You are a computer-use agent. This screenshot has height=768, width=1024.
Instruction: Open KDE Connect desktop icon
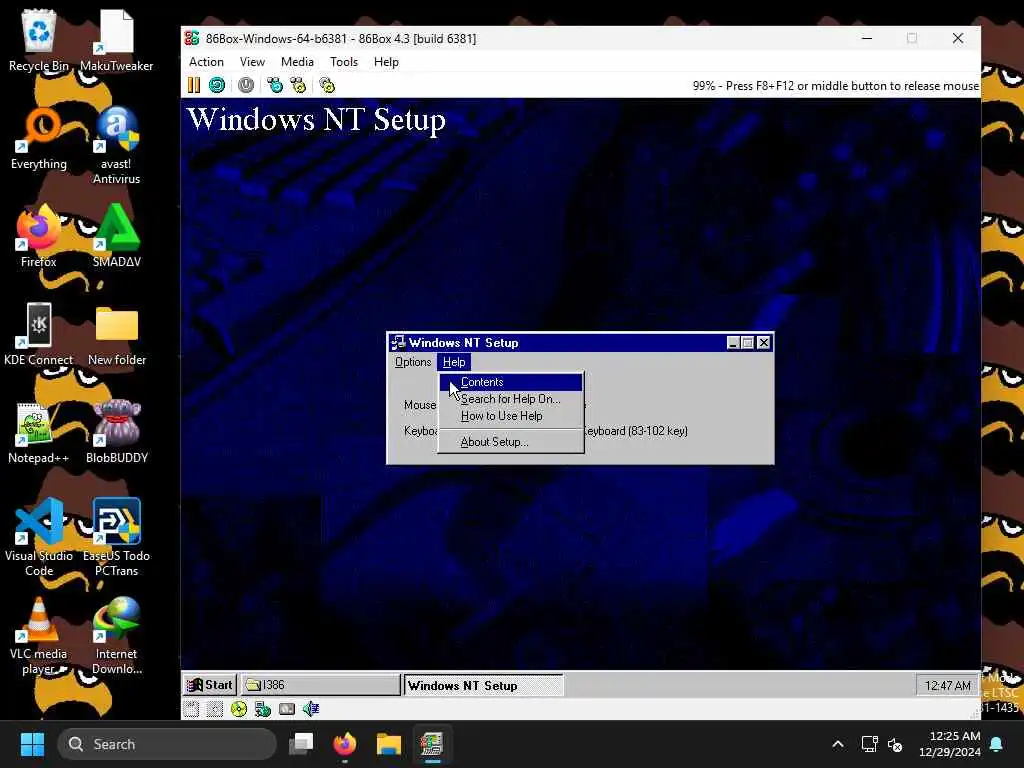(39, 334)
